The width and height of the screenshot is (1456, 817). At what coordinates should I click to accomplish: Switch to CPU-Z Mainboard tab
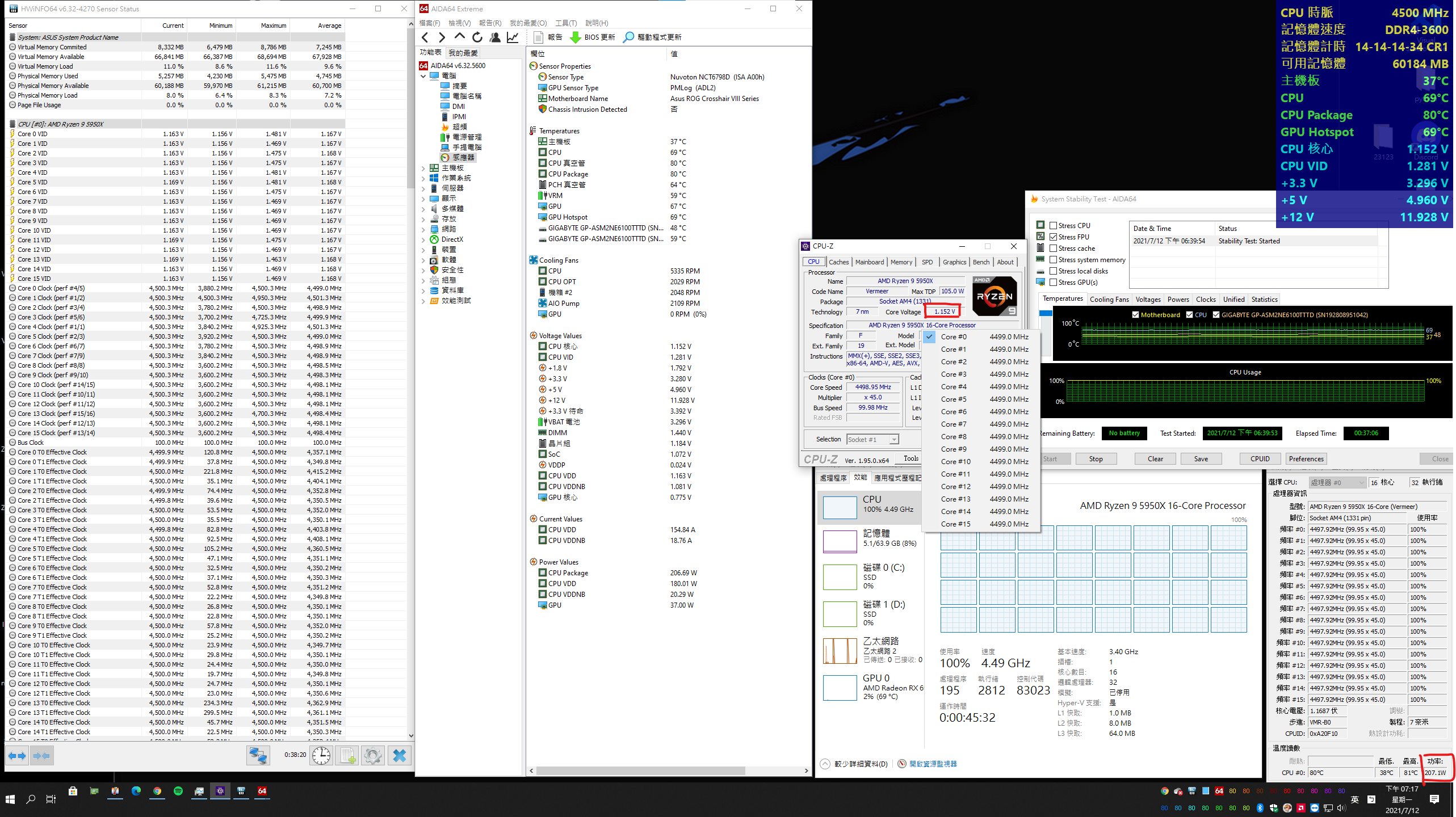point(869,262)
